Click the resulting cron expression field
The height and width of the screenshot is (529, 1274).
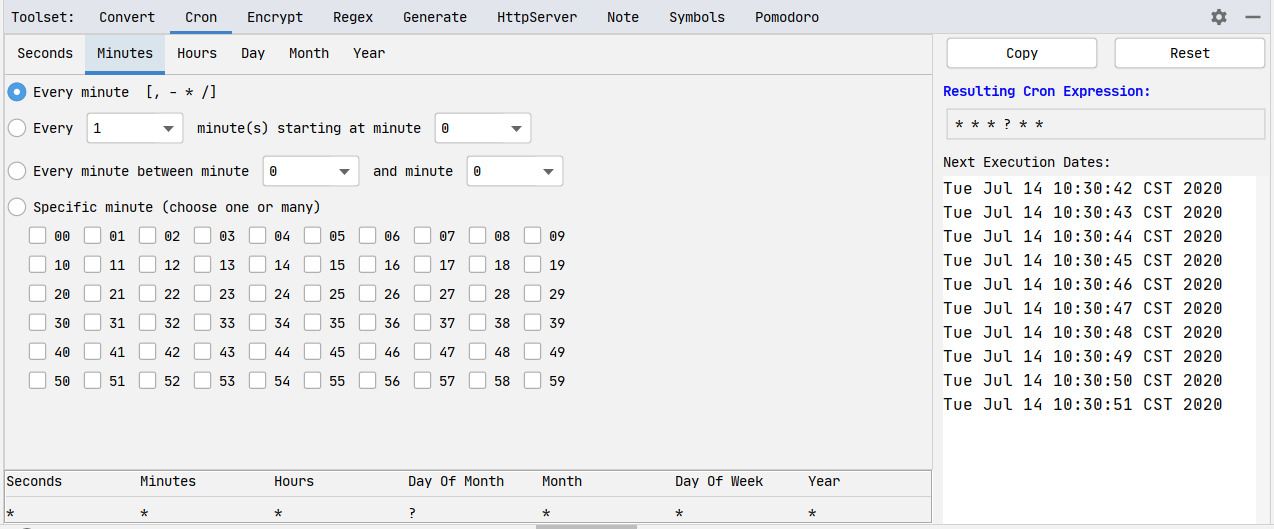click(1106, 123)
